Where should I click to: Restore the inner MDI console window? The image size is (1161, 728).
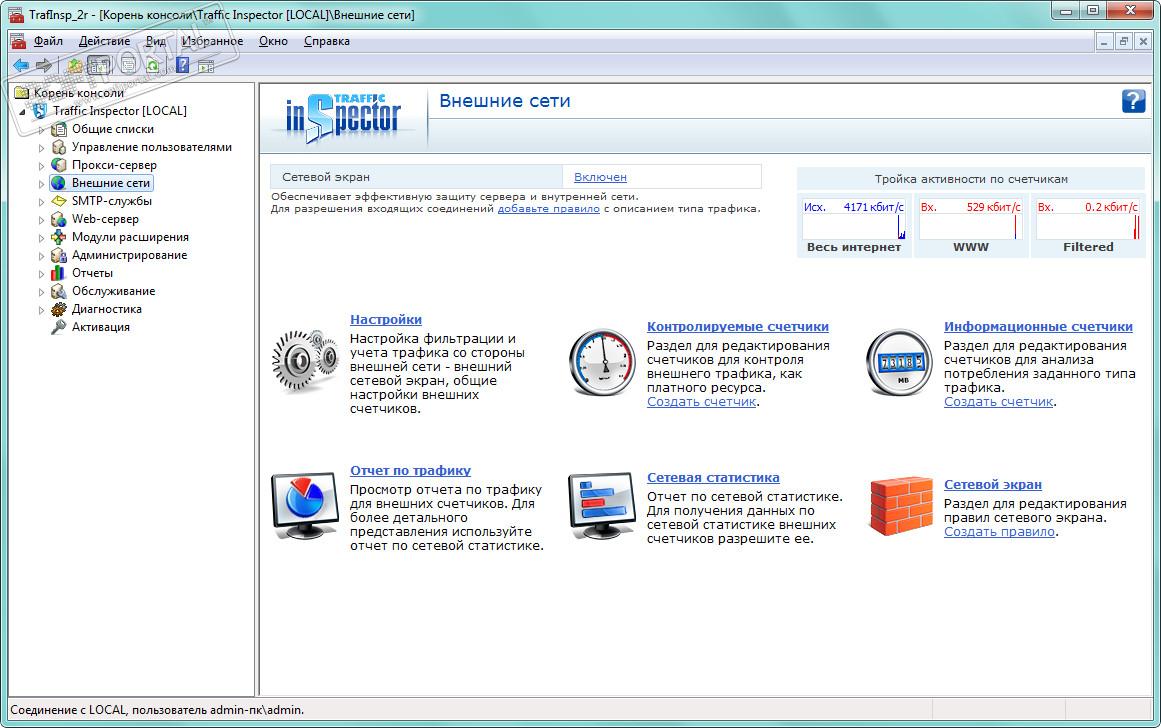coord(1123,41)
